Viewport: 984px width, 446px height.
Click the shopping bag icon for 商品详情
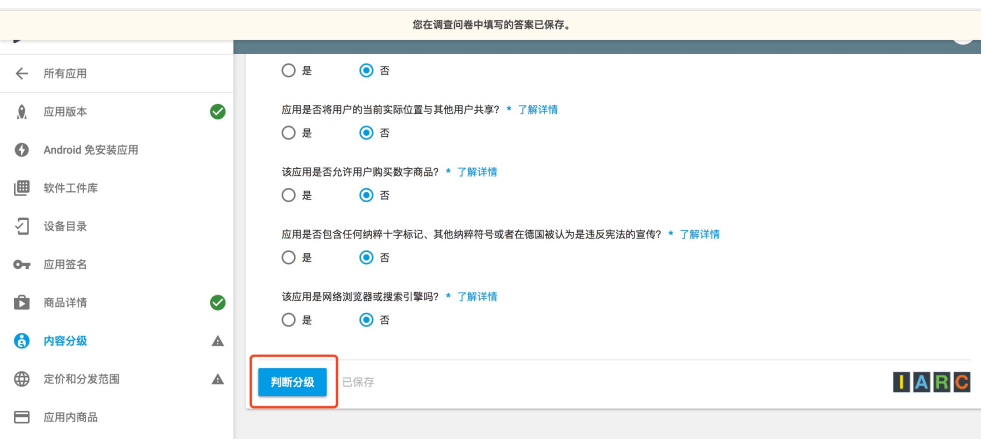[x=22, y=302]
